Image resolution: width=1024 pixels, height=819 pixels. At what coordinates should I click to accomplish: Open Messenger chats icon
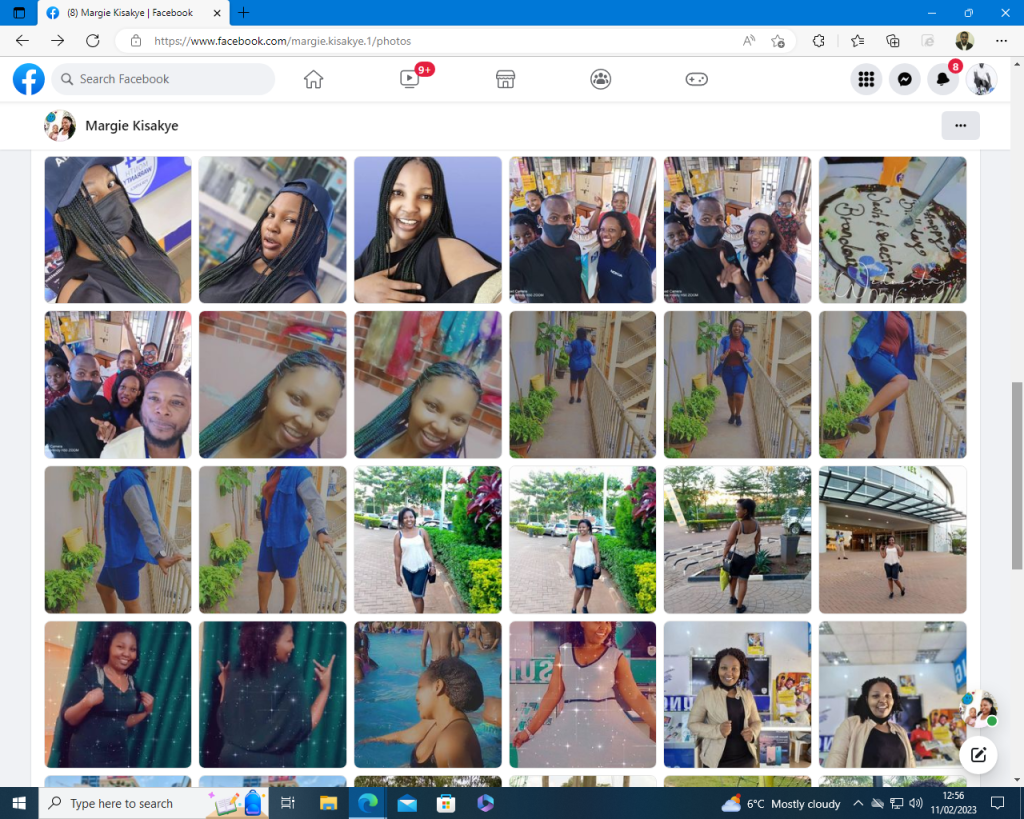point(904,79)
